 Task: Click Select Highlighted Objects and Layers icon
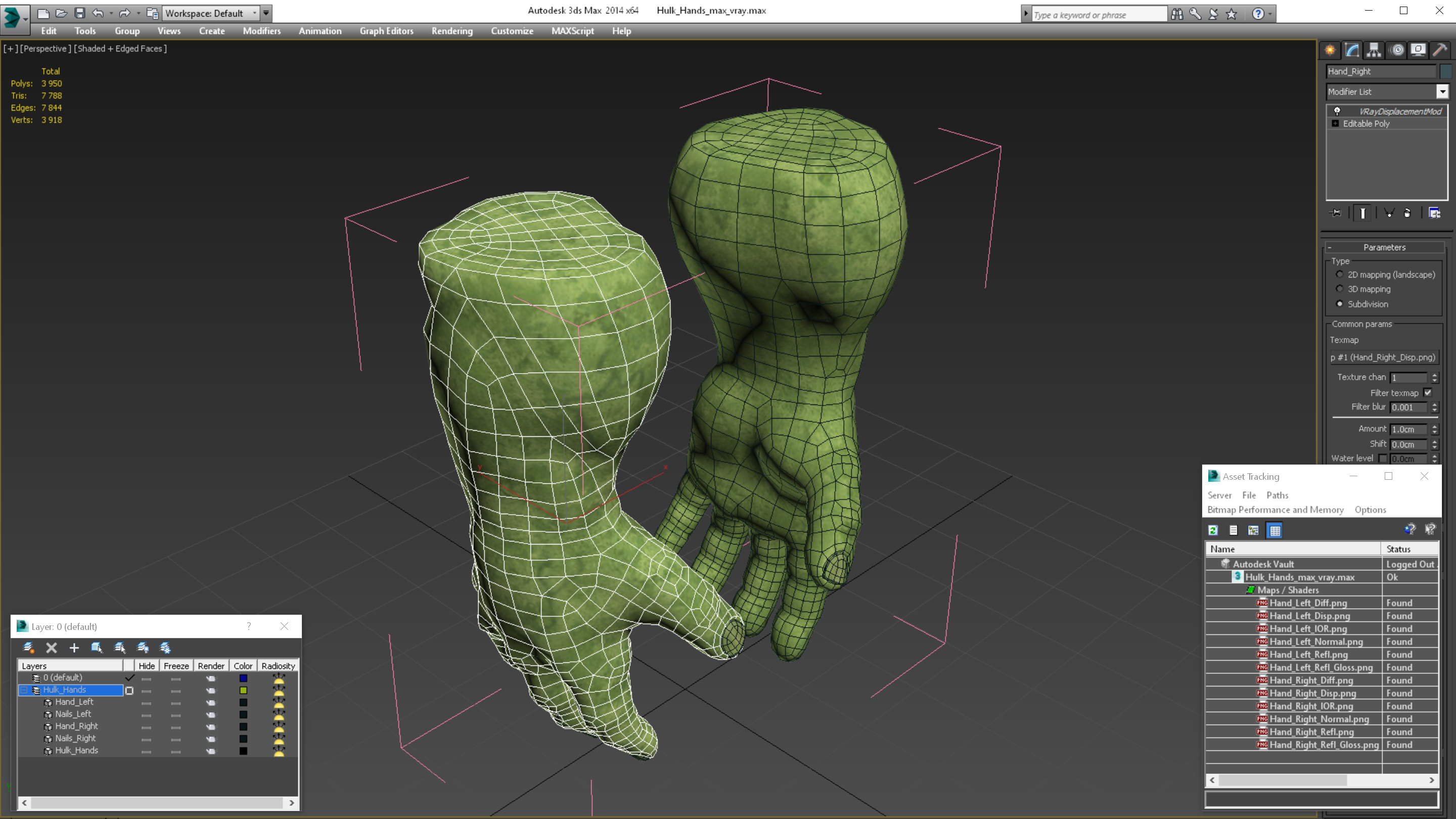(x=97, y=648)
